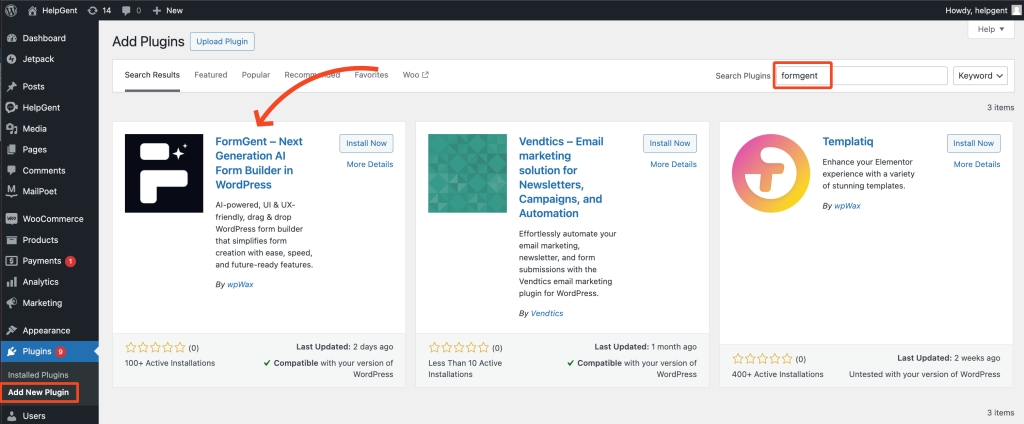Click the Templatiq plugin logo thumbnail
1024x424 pixels.
[x=771, y=173]
